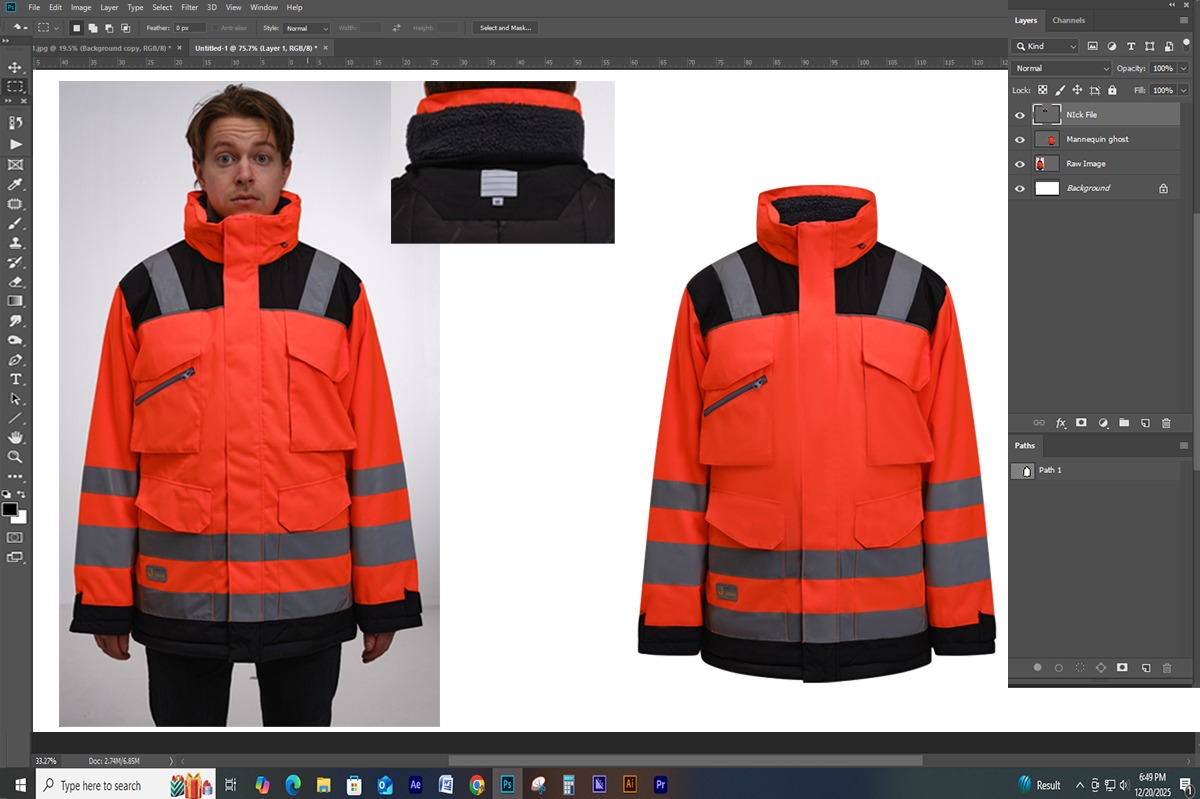
Task: Select the Zoom tool
Action: point(15,457)
